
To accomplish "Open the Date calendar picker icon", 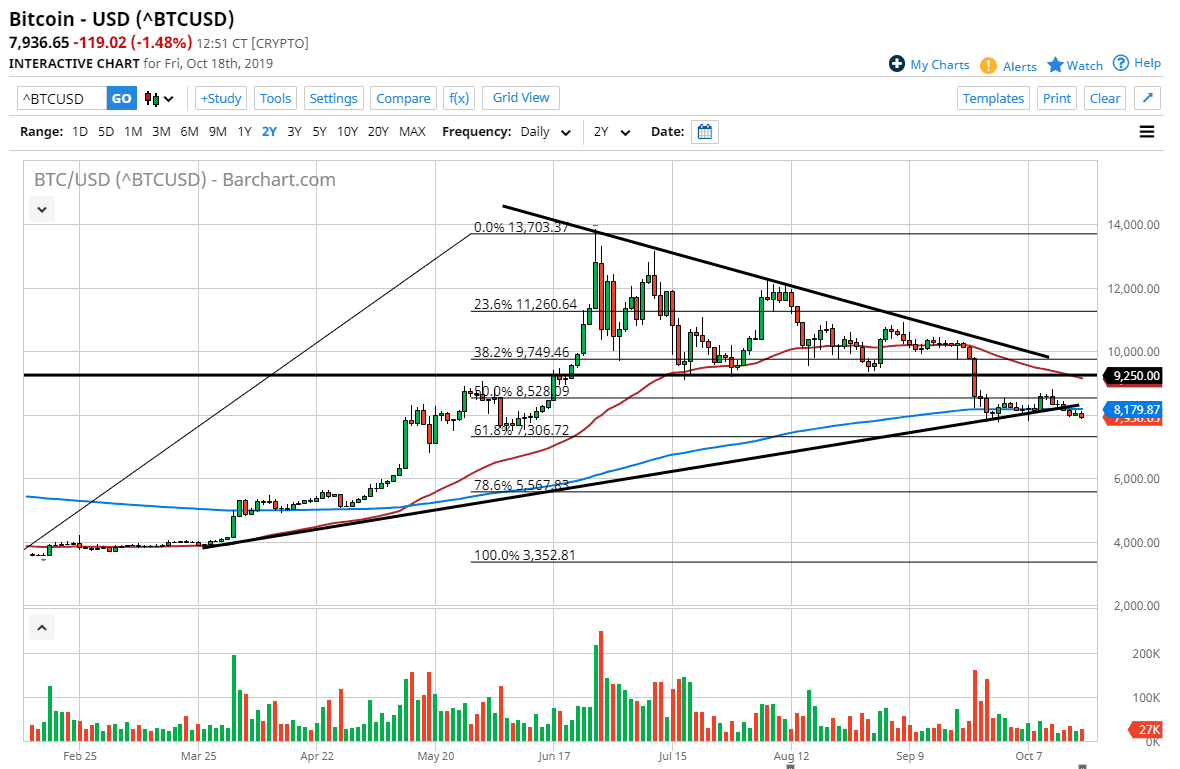I will click(x=705, y=131).
